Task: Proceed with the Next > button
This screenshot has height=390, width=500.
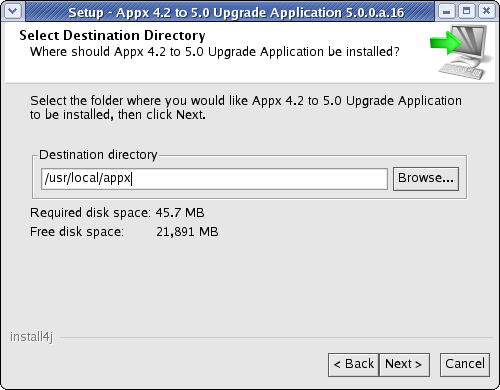Action: click(404, 365)
